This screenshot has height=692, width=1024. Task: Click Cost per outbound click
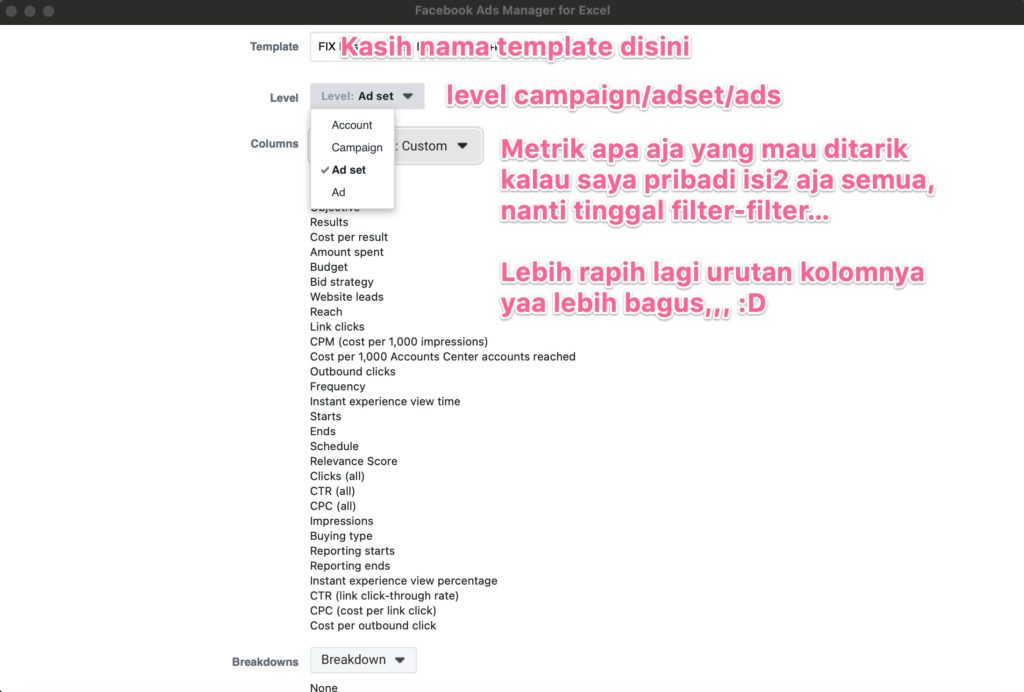[373, 626]
